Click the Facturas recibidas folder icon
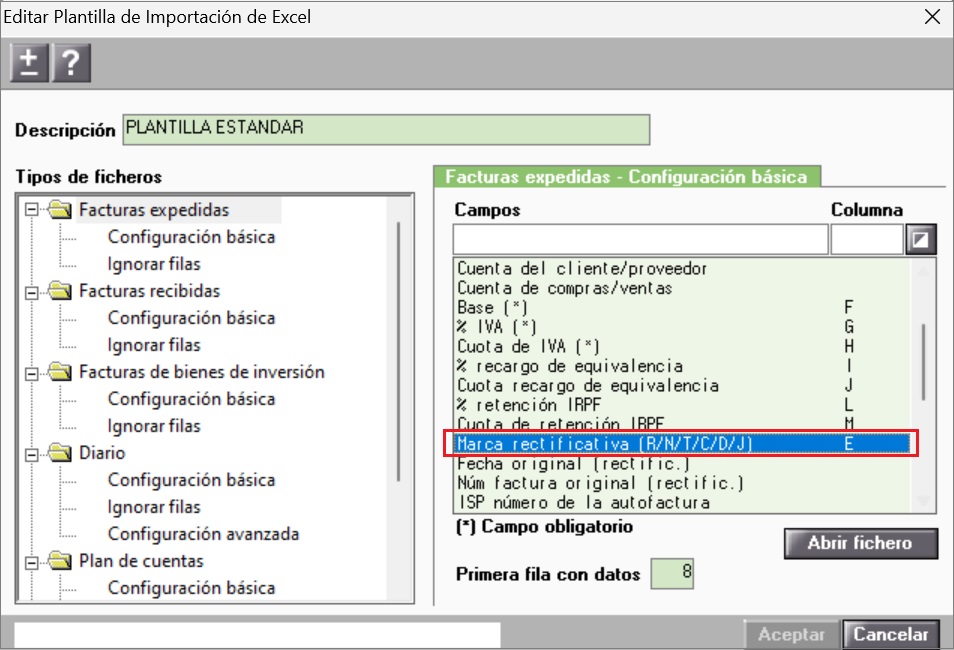This screenshot has width=954, height=650. point(60,291)
